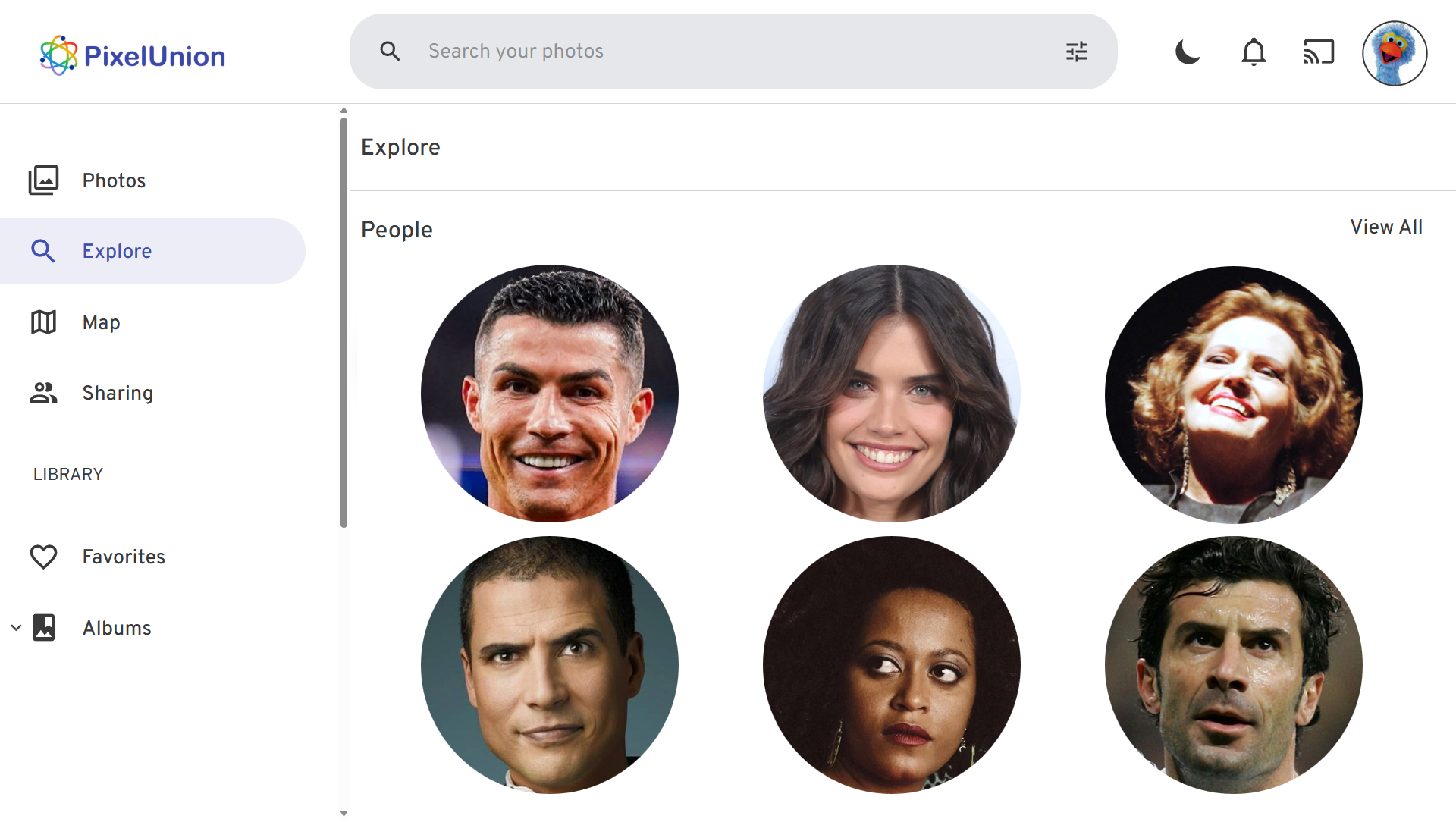The height and width of the screenshot is (819, 1456).
Task: Open the PixelUnion logo home link
Action: (132, 54)
